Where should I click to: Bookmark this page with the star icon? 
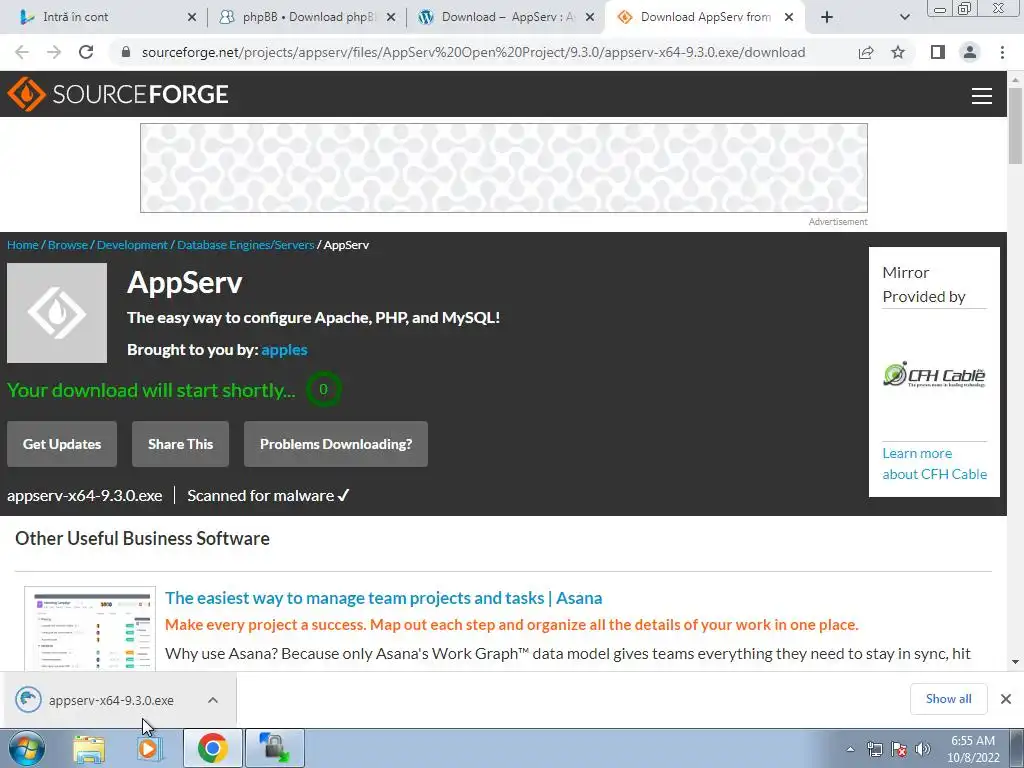tap(898, 52)
